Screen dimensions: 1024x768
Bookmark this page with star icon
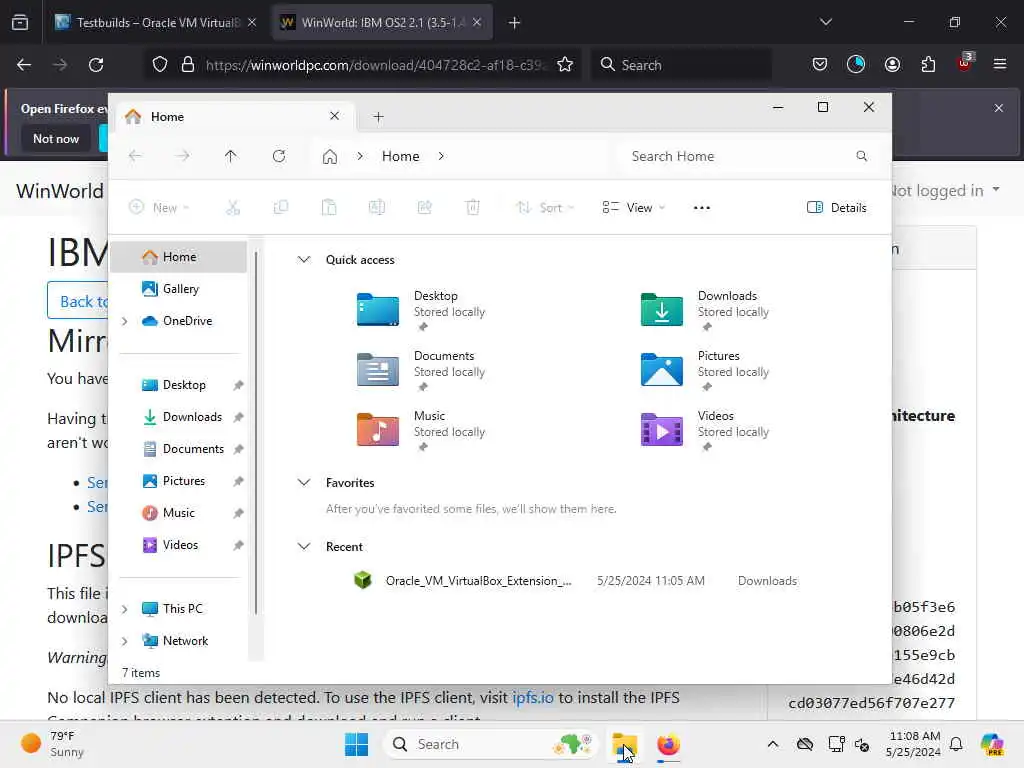pos(565,65)
